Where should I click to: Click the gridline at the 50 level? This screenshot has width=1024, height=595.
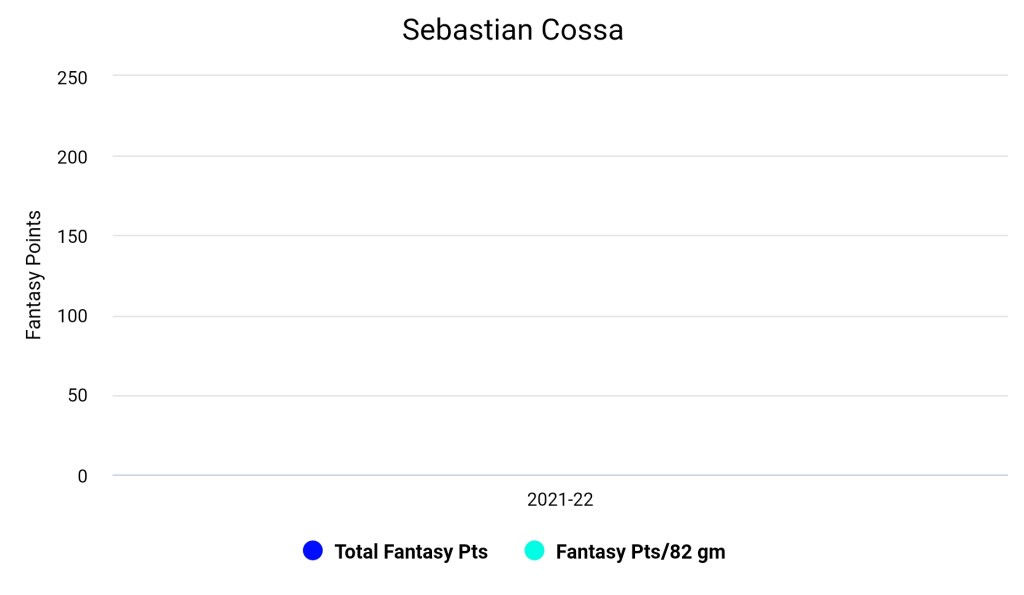coord(560,395)
